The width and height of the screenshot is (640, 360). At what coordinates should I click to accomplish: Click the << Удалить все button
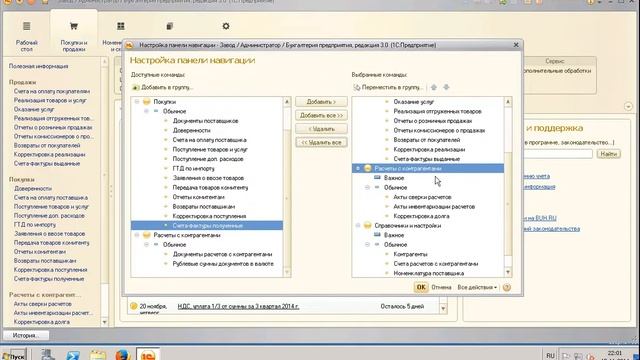(x=321, y=142)
